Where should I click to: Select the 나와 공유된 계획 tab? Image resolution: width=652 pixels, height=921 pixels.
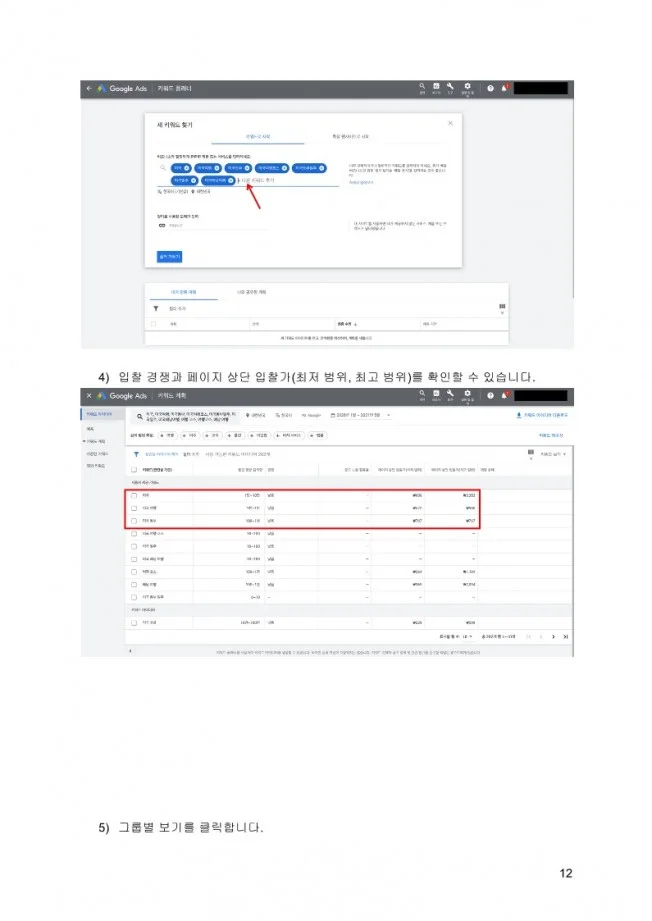[251, 292]
